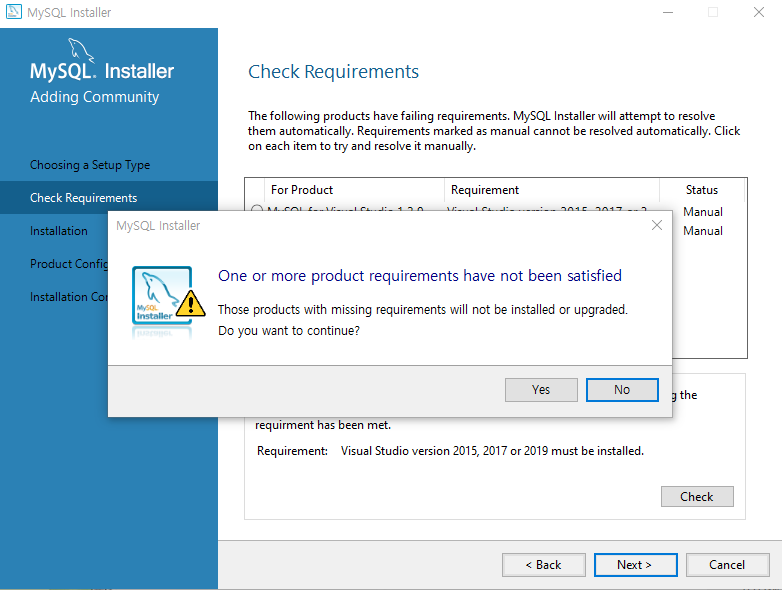The height and width of the screenshot is (590, 782).
Task: Click the Status column header
Action: pos(701,190)
